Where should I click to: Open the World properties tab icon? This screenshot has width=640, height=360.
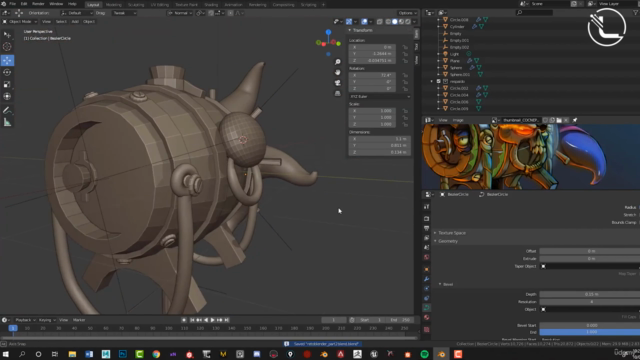(427, 257)
